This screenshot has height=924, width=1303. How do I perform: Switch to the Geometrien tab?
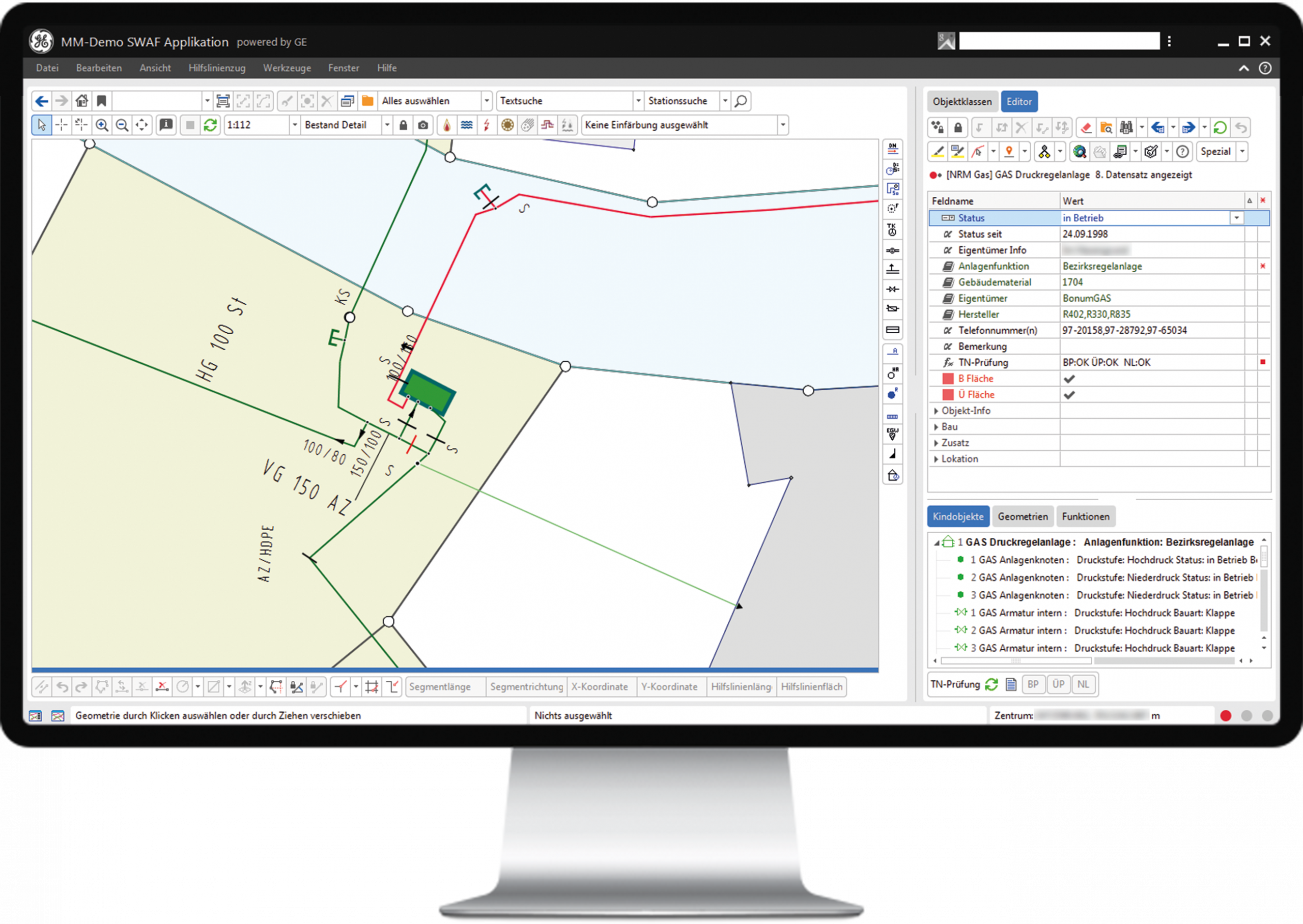(x=1023, y=516)
